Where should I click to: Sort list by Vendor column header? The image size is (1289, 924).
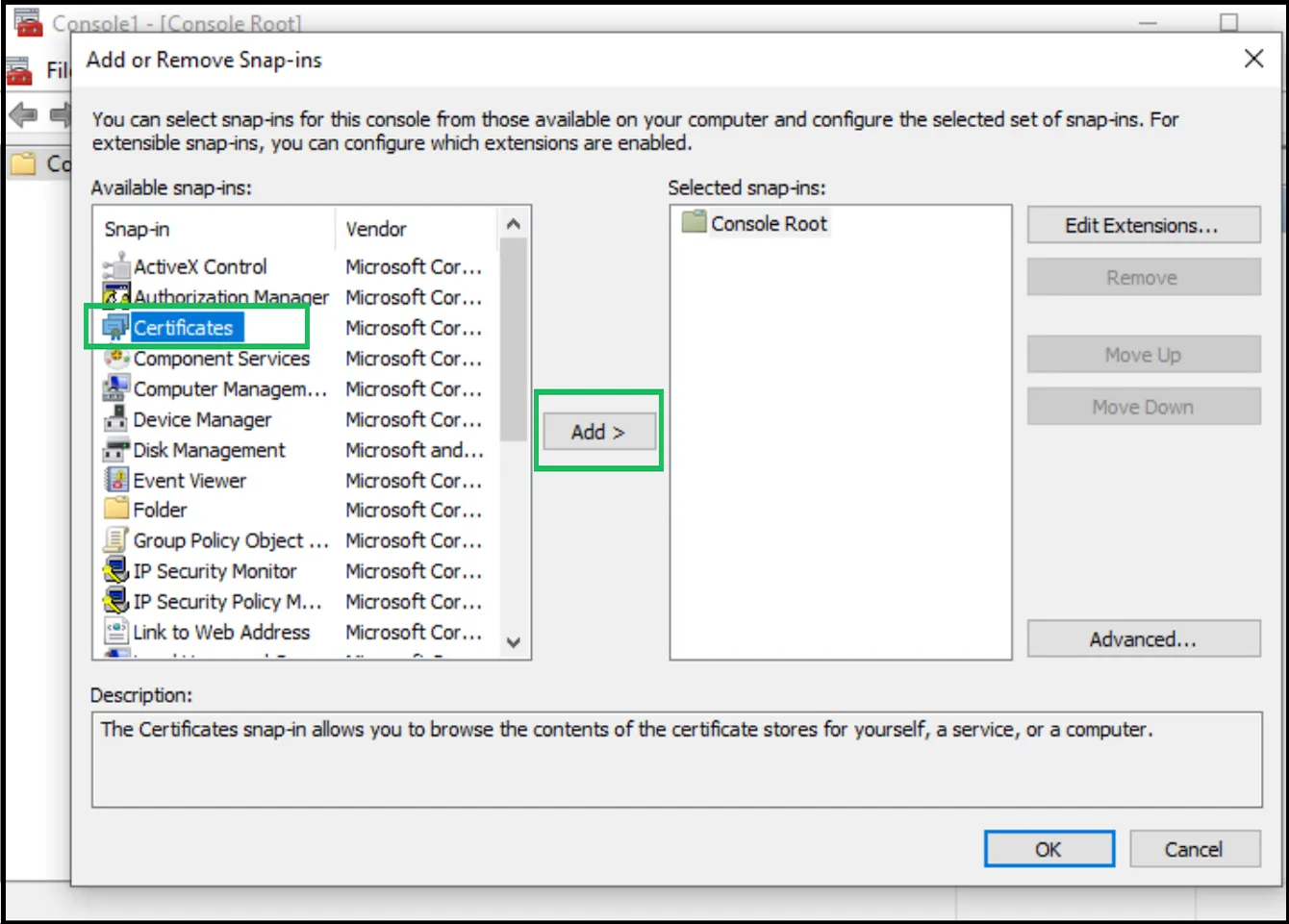[376, 229]
